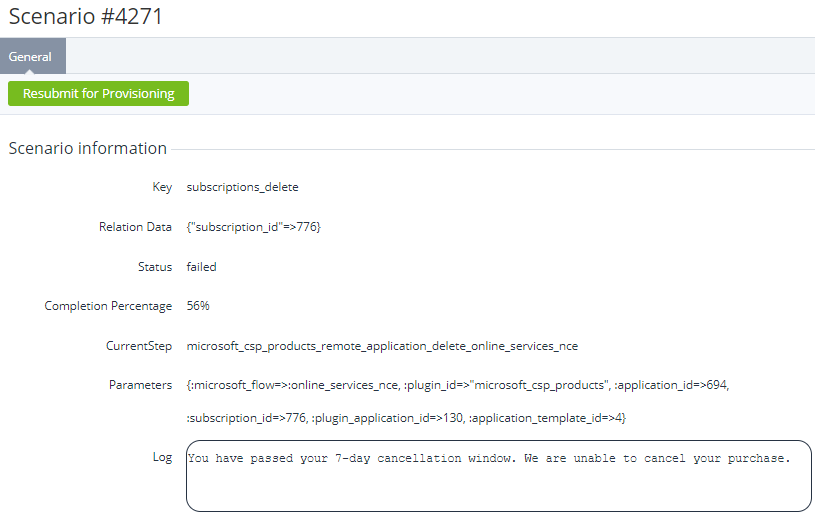Click the Parameters label
815x517 pixels.
[140, 385]
